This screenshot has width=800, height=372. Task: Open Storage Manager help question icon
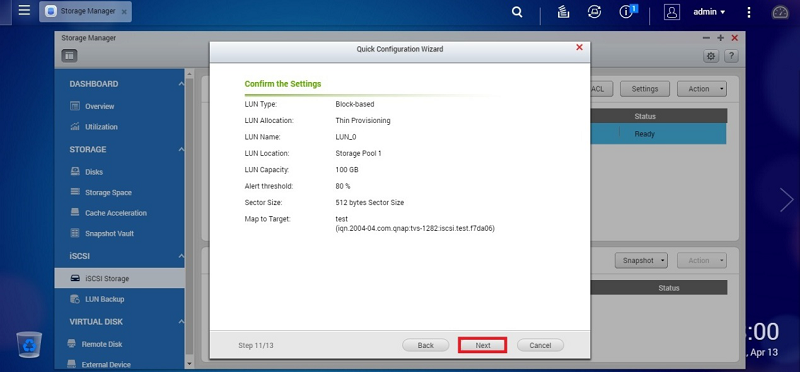731,56
